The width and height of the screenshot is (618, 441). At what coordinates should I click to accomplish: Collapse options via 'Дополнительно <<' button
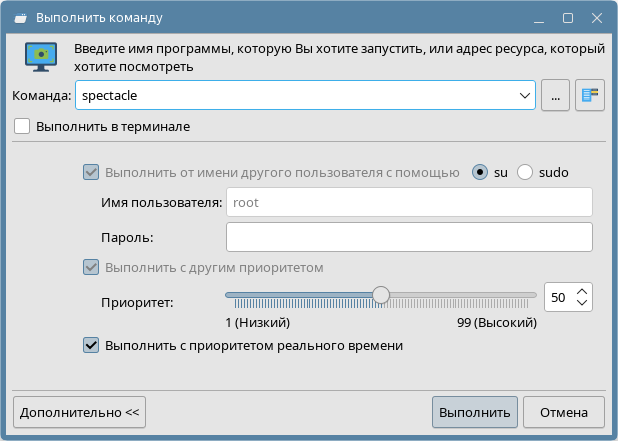[x=80, y=412]
